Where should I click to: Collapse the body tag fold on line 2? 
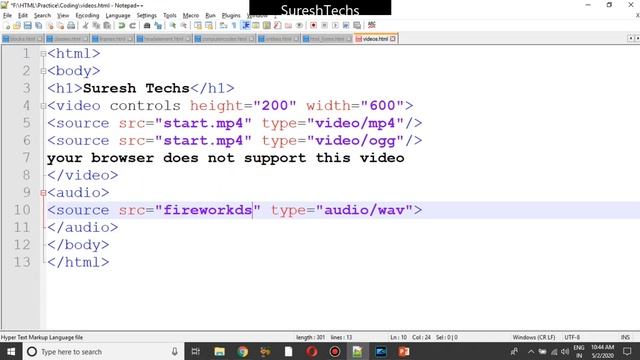(x=43, y=71)
